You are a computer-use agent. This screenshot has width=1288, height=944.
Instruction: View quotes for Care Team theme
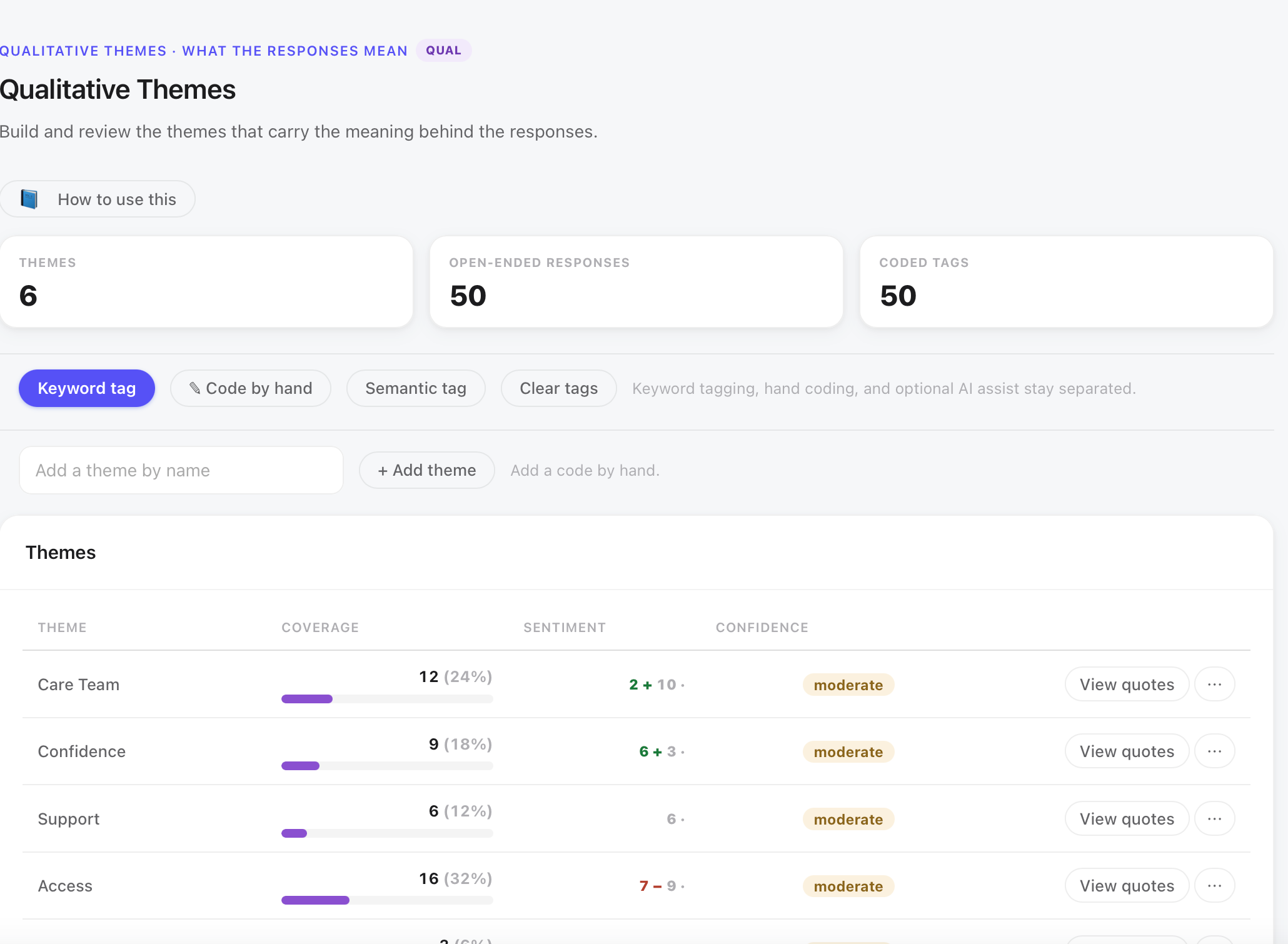click(x=1127, y=685)
